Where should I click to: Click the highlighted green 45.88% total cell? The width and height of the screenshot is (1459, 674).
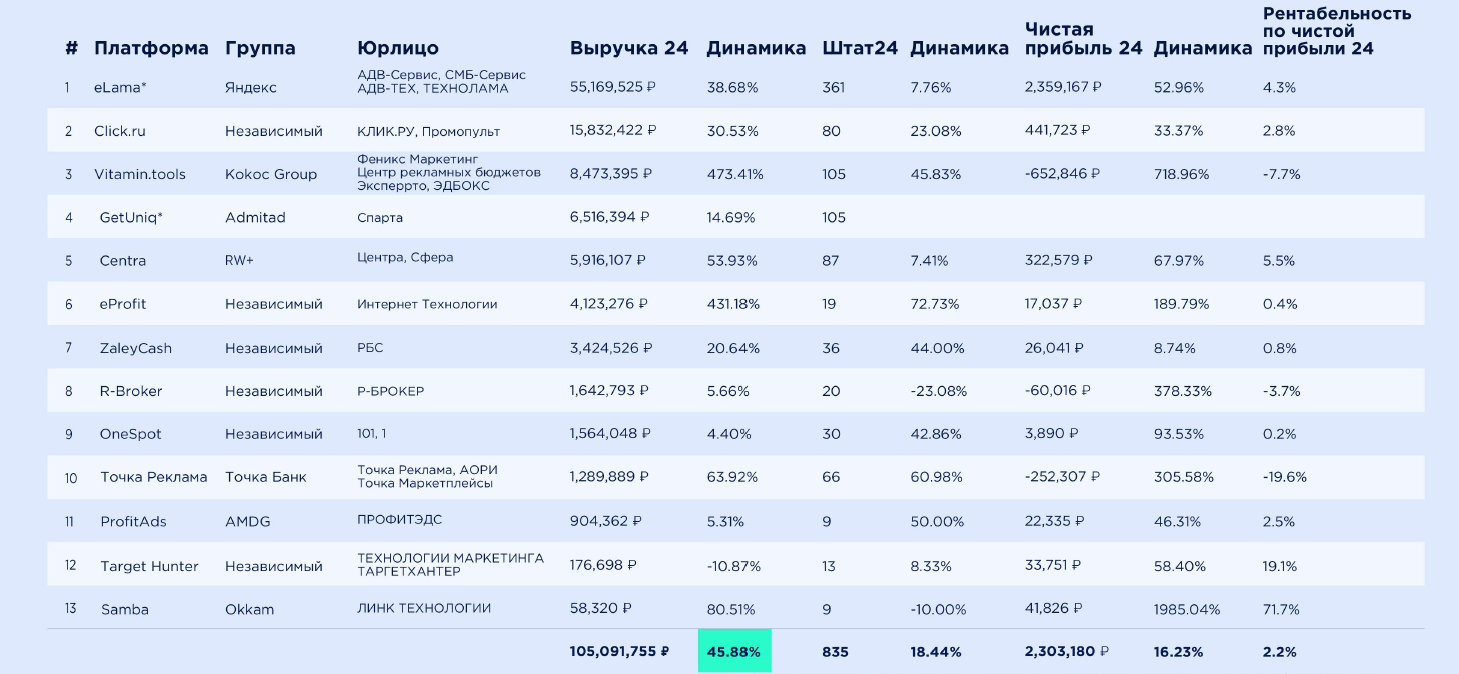(x=734, y=651)
